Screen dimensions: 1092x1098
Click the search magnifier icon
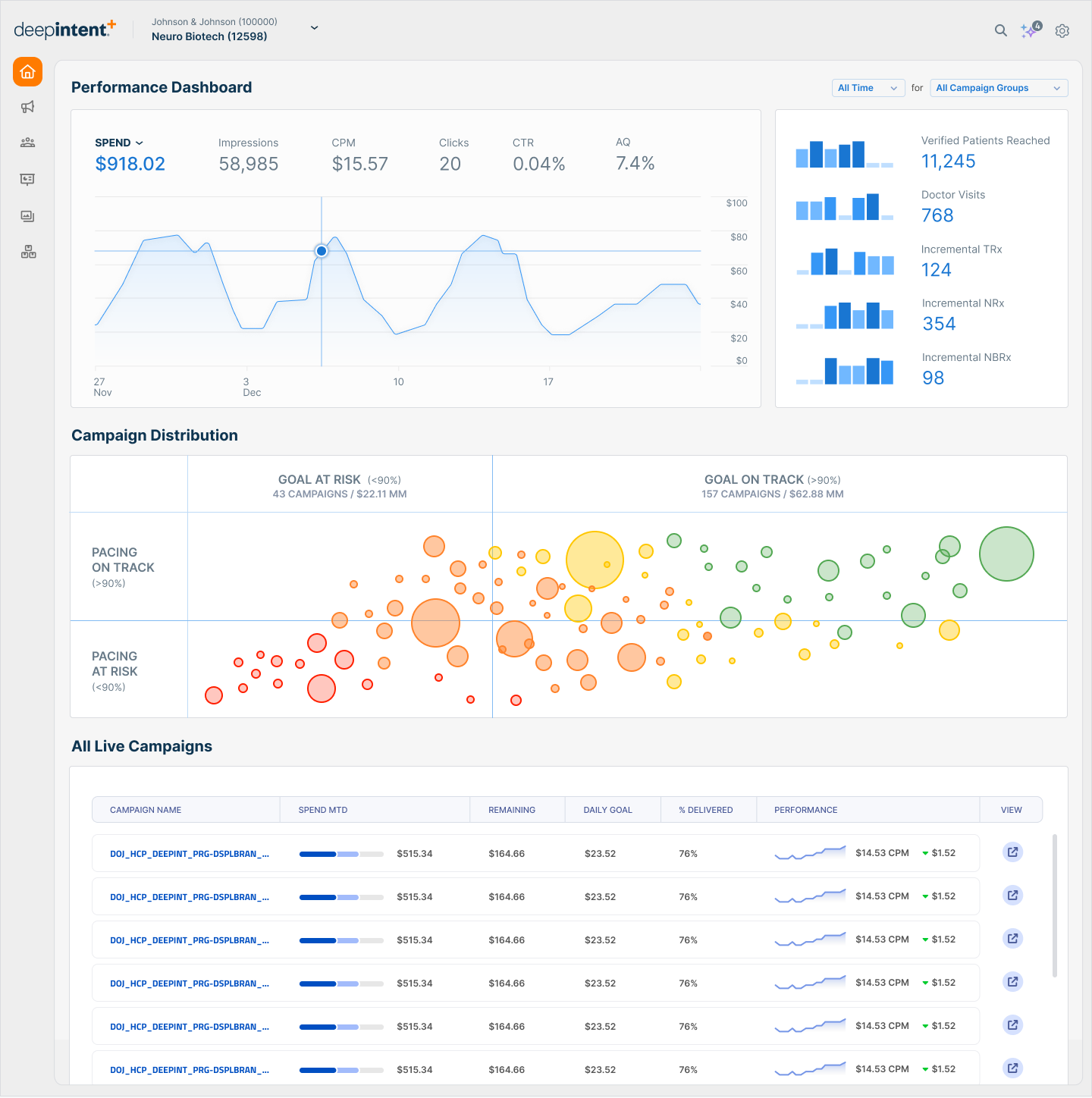click(1001, 30)
